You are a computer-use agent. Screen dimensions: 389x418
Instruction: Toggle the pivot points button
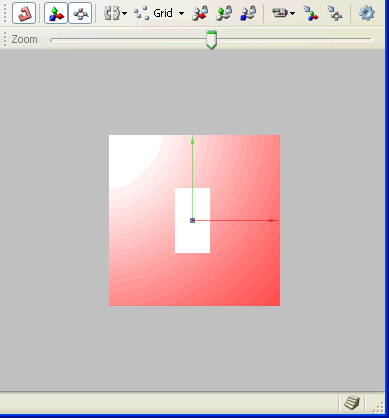(80, 13)
